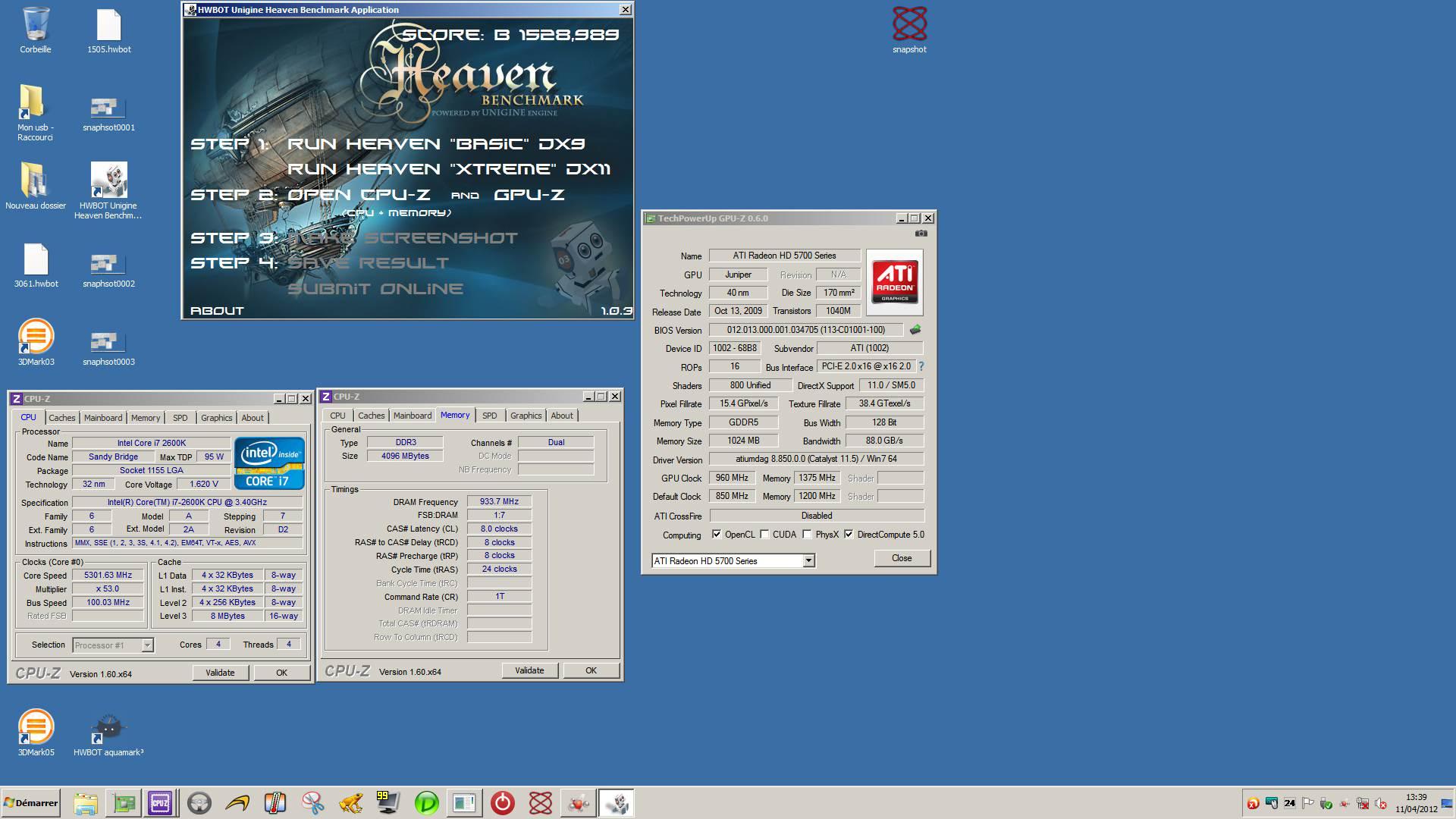Toggle the PhysX checkbox in GPU-Z

(x=807, y=535)
